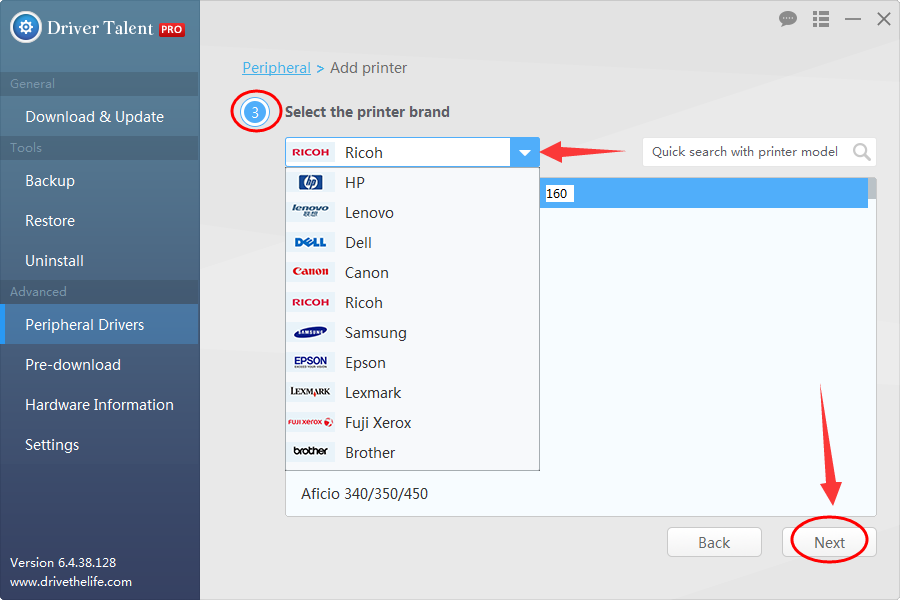The height and width of the screenshot is (600, 900).
Task: Open the Restore tool in sidebar
Action: [x=100, y=220]
